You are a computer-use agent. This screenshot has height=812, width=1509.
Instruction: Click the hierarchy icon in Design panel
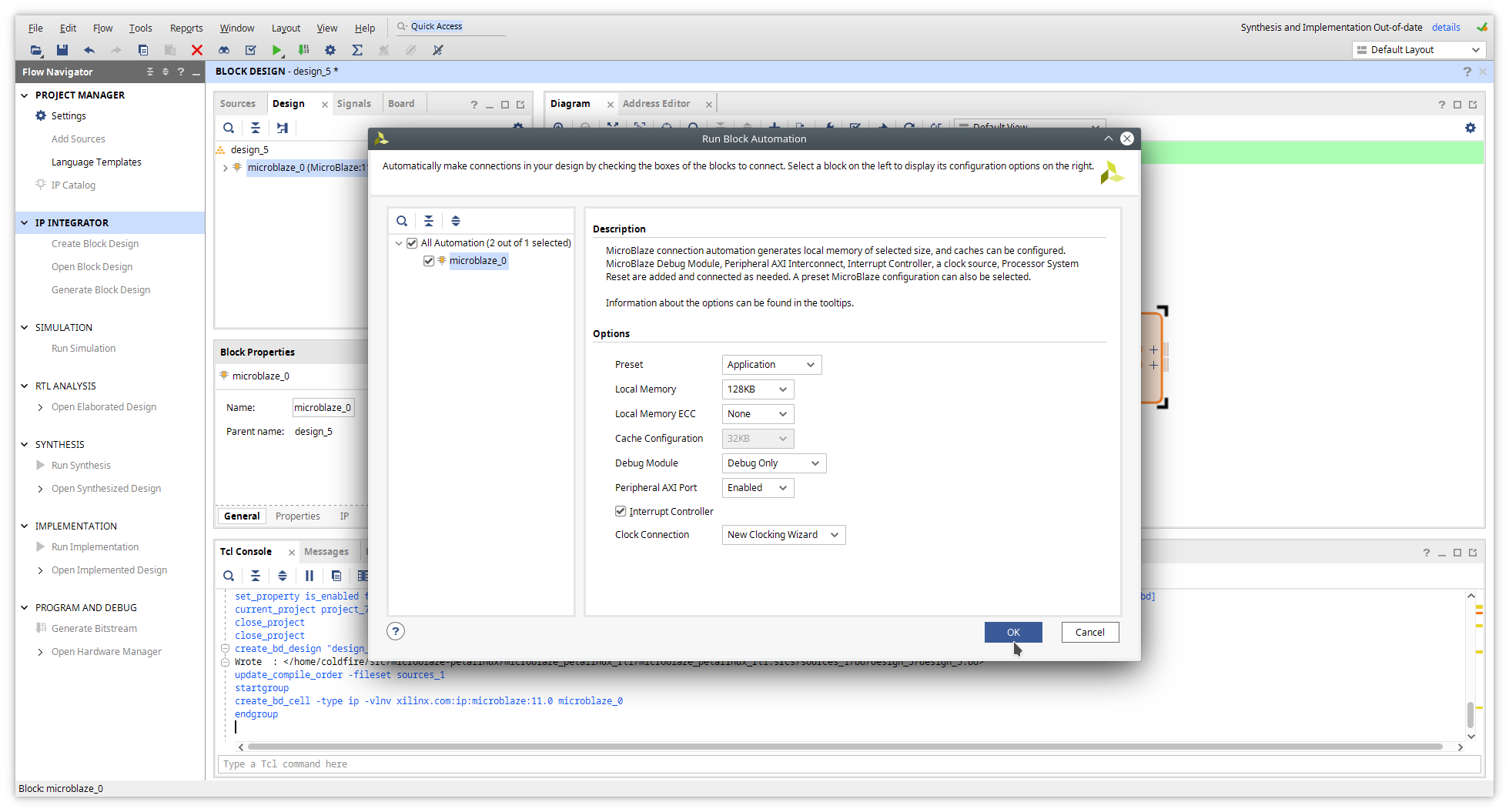coord(283,128)
